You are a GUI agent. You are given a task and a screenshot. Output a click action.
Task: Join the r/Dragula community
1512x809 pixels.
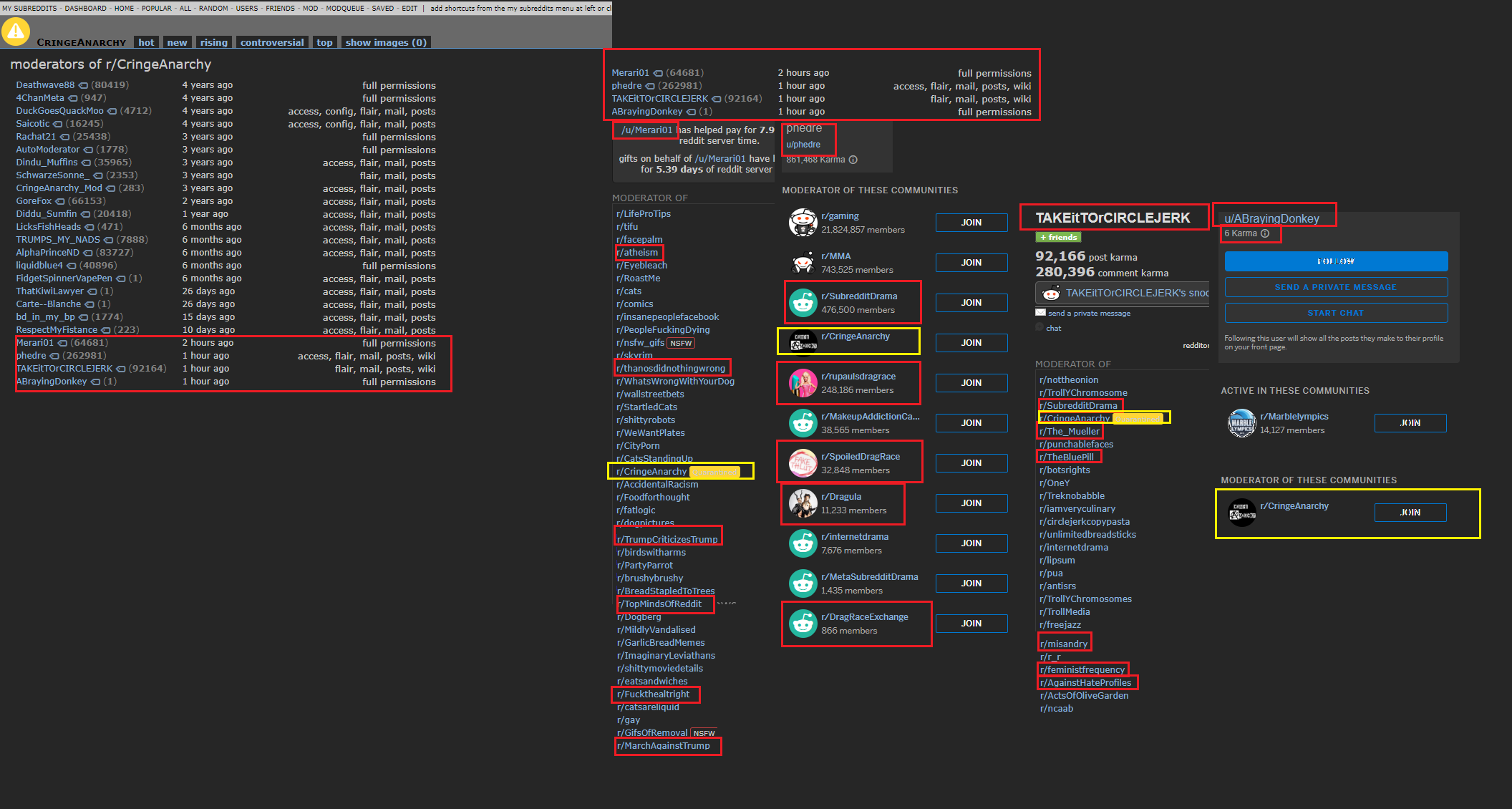tap(971, 503)
